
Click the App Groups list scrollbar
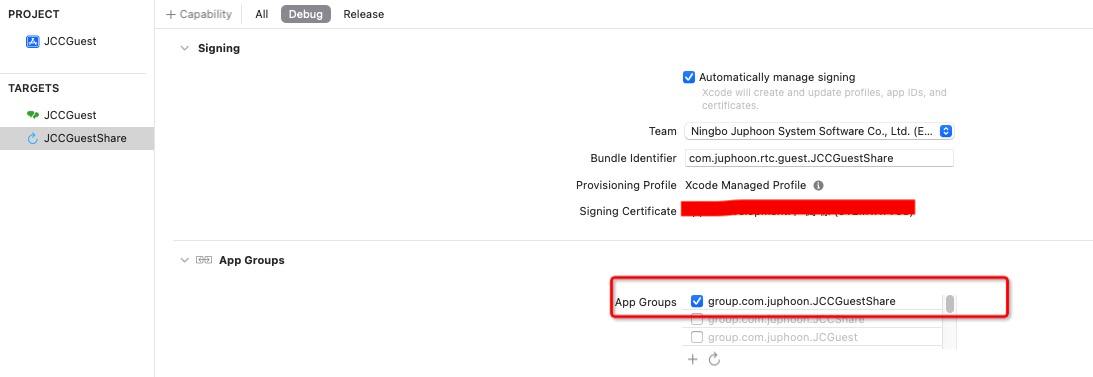point(949,304)
